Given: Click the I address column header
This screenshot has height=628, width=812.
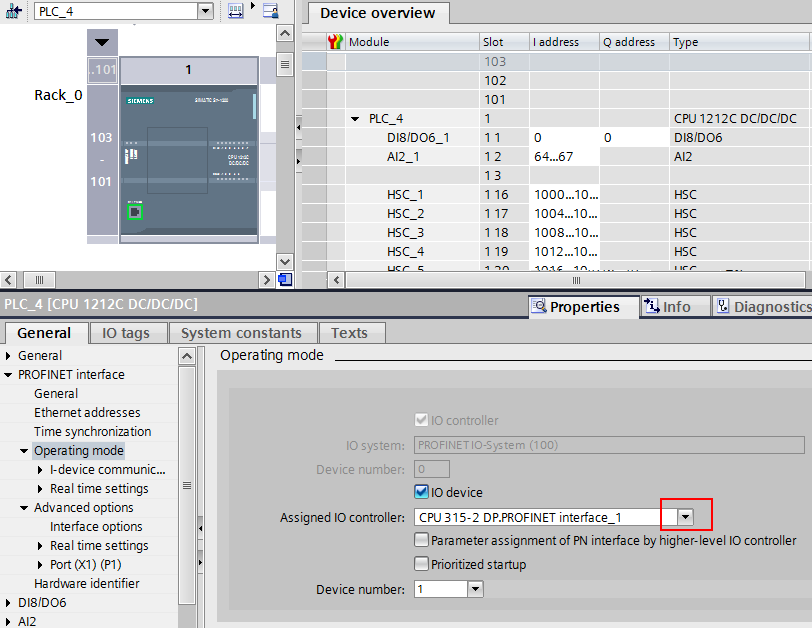Looking at the screenshot, I should (x=564, y=42).
